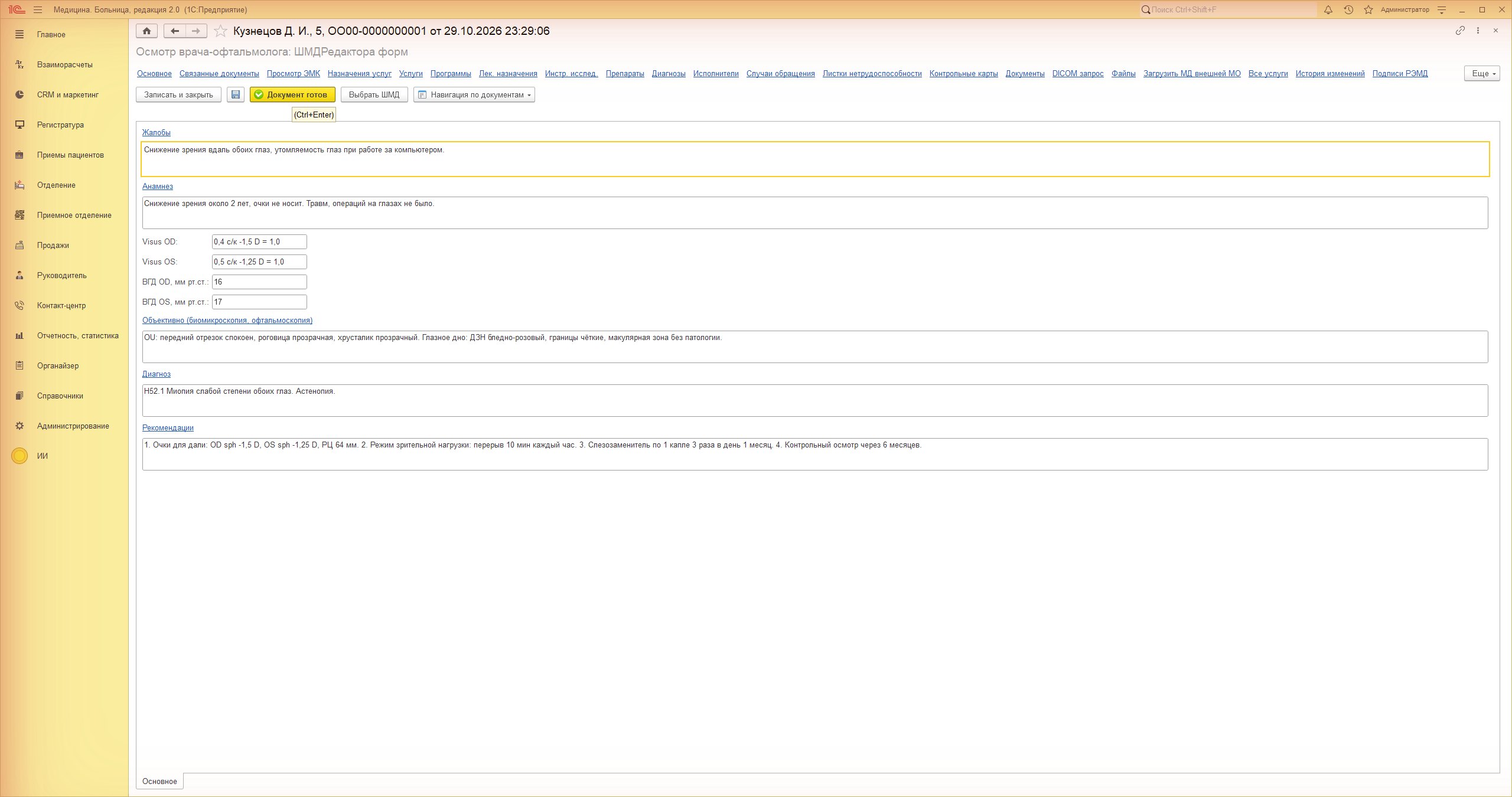The height and width of the screenshot is (797, 1512).
Task: Open the Просмотр ЭМК navigation link
Action: click(x=294, y=73)
